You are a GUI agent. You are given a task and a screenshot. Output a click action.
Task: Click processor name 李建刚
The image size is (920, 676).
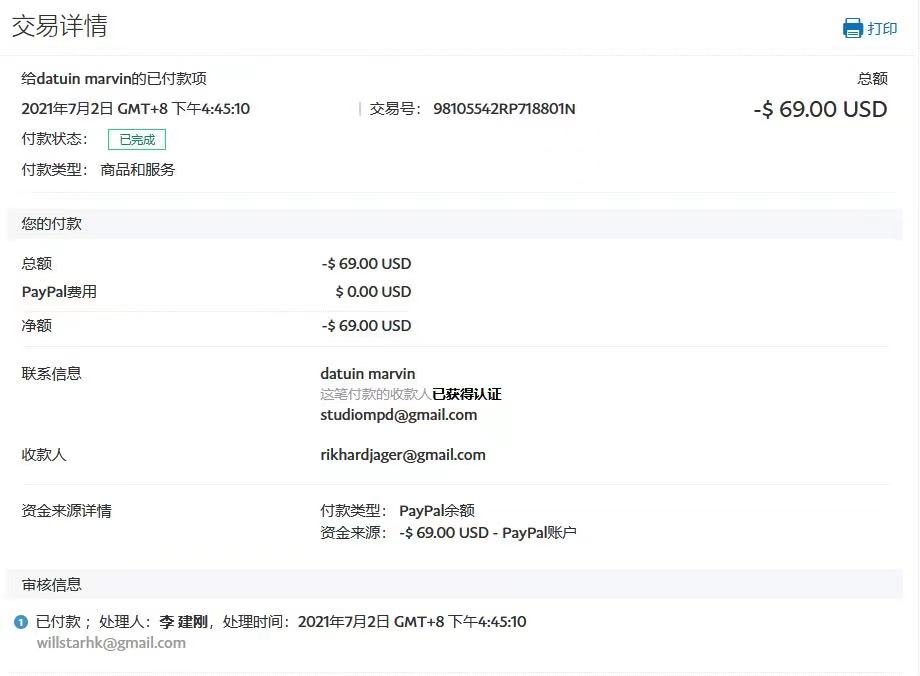coord(183,622)
